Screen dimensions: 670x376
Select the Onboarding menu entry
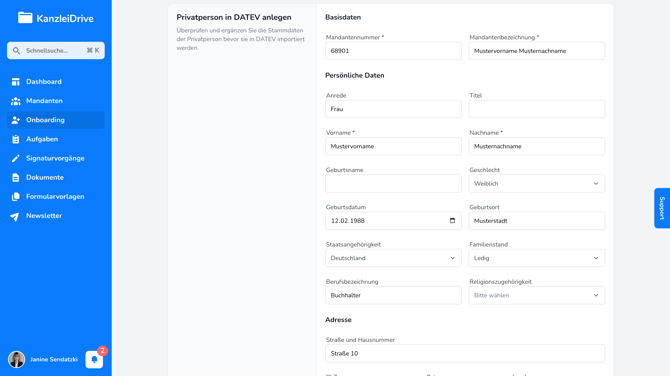coord(56,120)
